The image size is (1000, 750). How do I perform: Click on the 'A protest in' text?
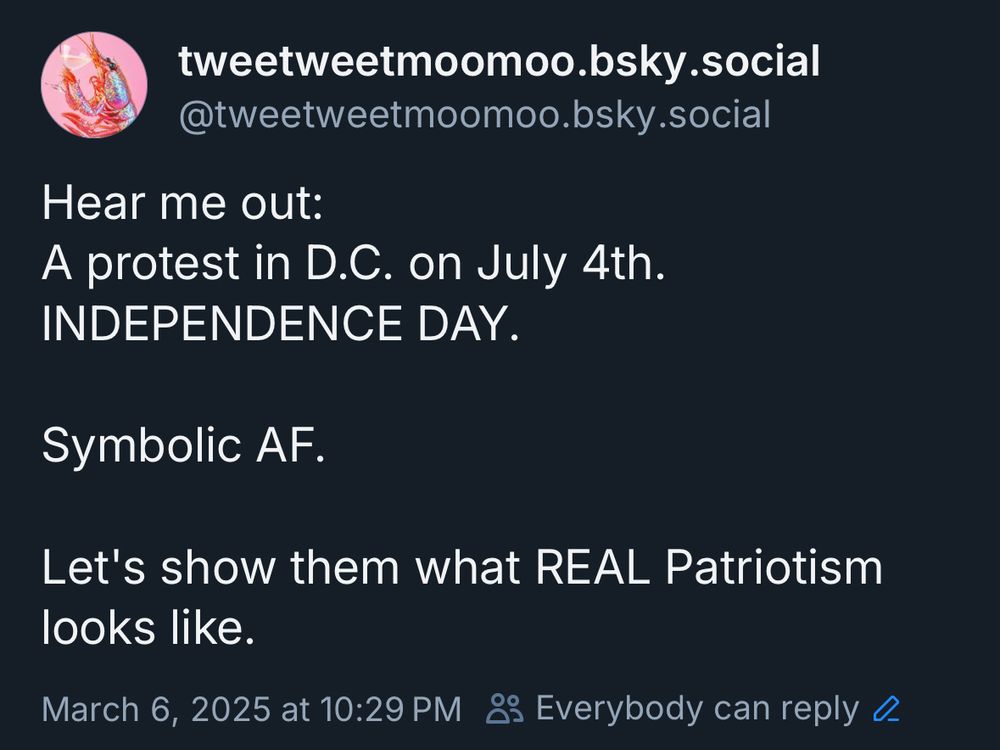pos(165,264)
